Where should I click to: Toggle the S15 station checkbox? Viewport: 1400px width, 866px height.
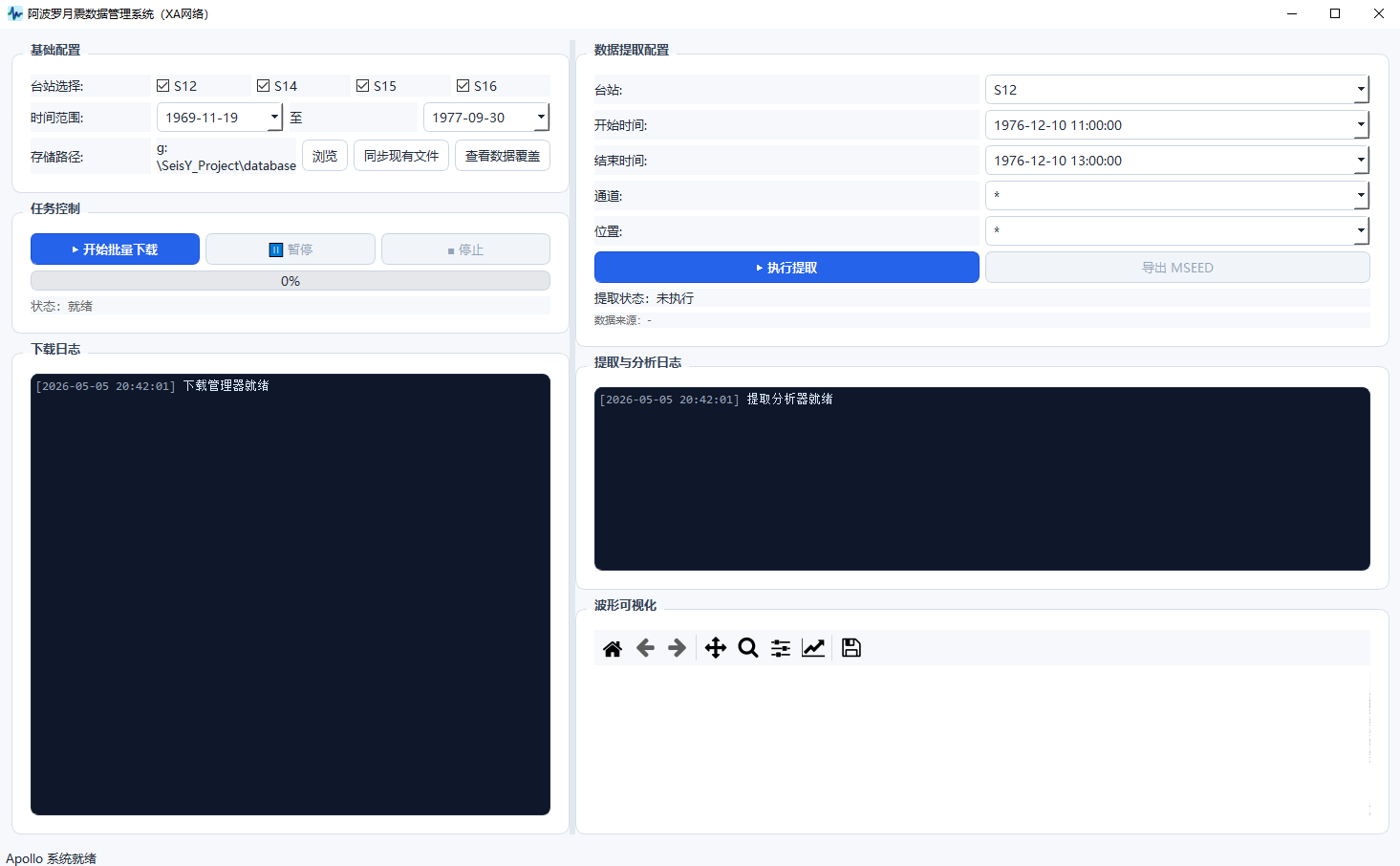363,86
